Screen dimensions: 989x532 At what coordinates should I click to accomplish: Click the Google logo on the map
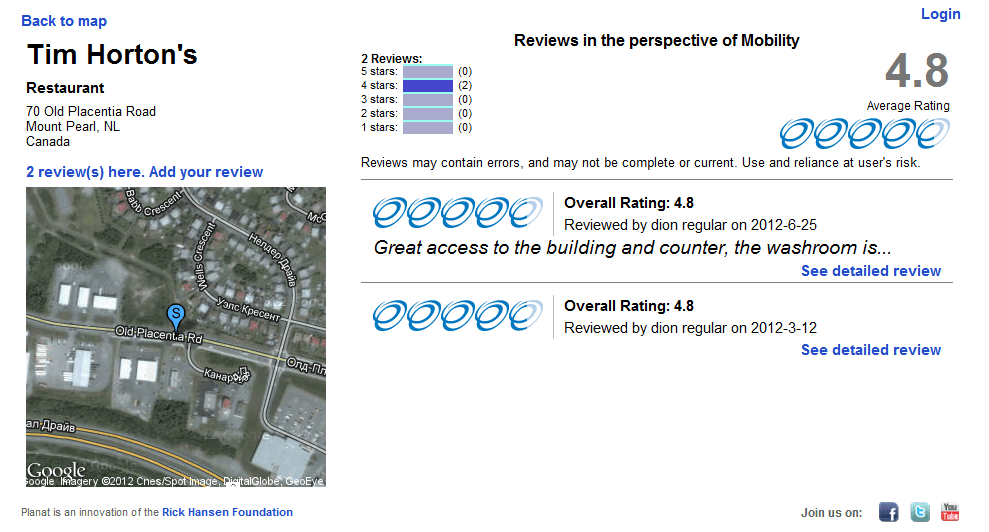pyautogui.click(x=56, y=470)
